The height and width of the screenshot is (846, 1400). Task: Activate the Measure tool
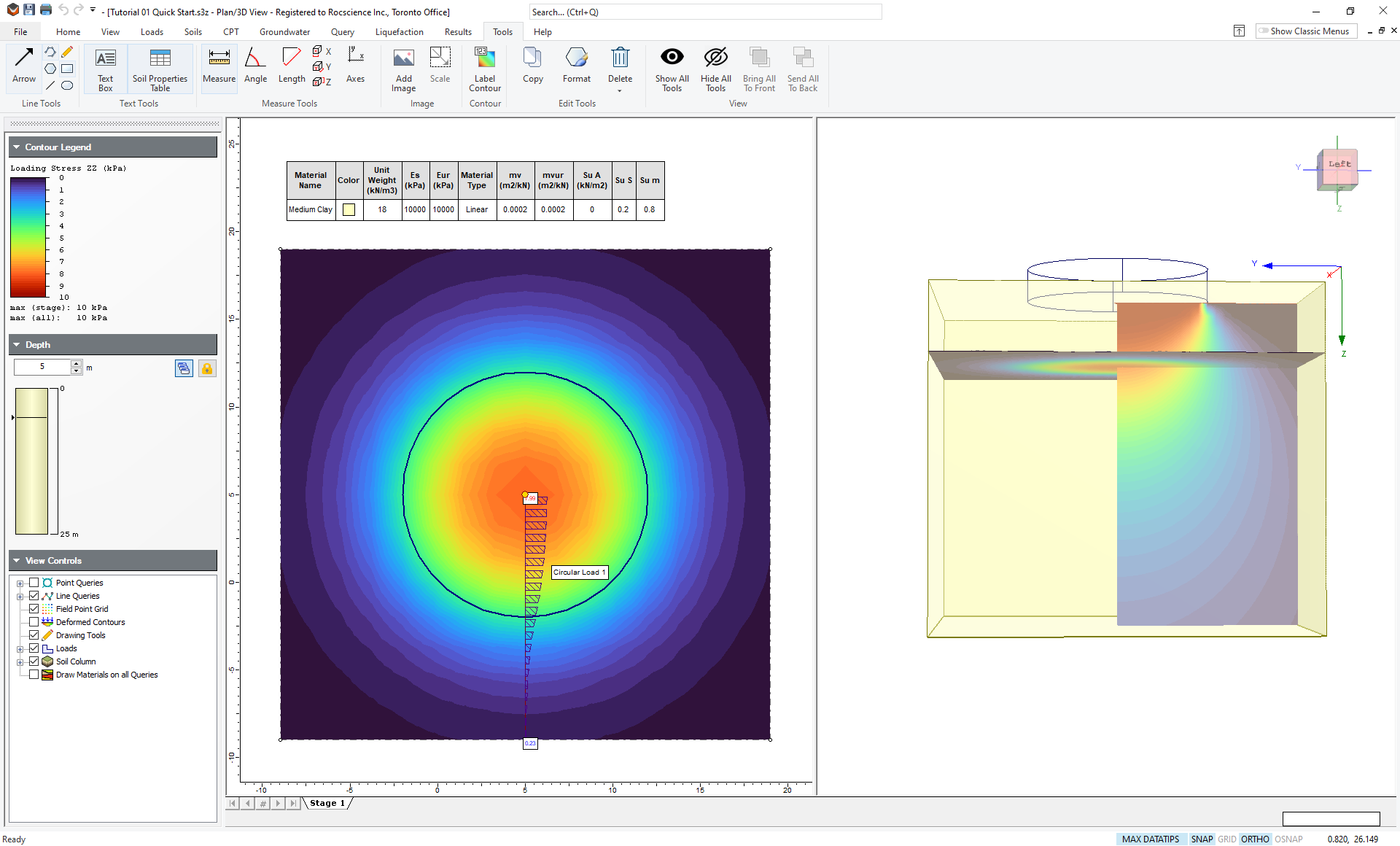219,64
